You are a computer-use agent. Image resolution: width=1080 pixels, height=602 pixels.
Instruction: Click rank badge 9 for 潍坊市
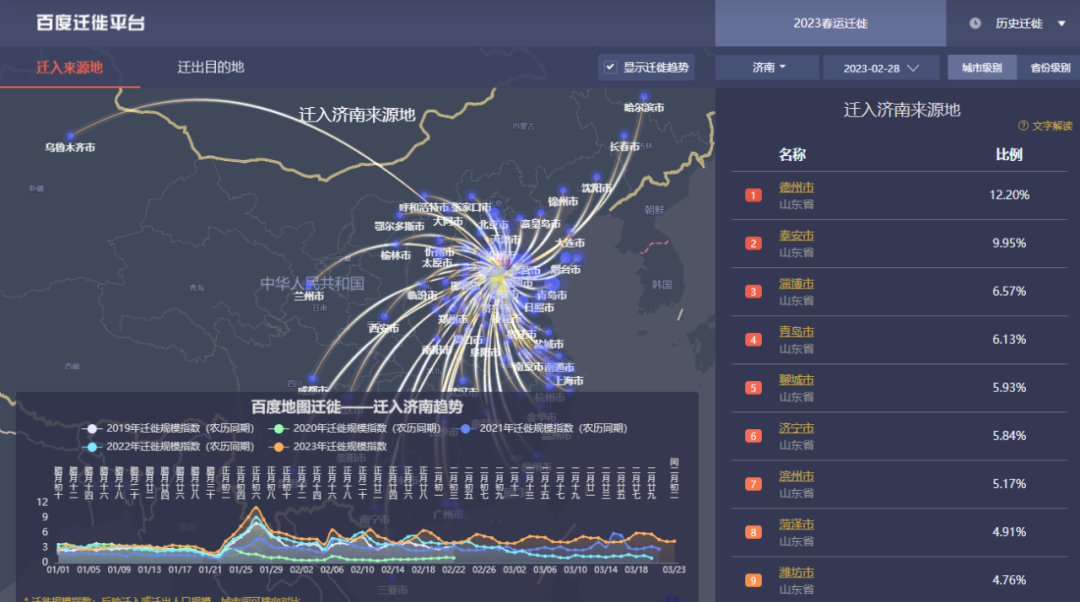(x=753, y=581)
